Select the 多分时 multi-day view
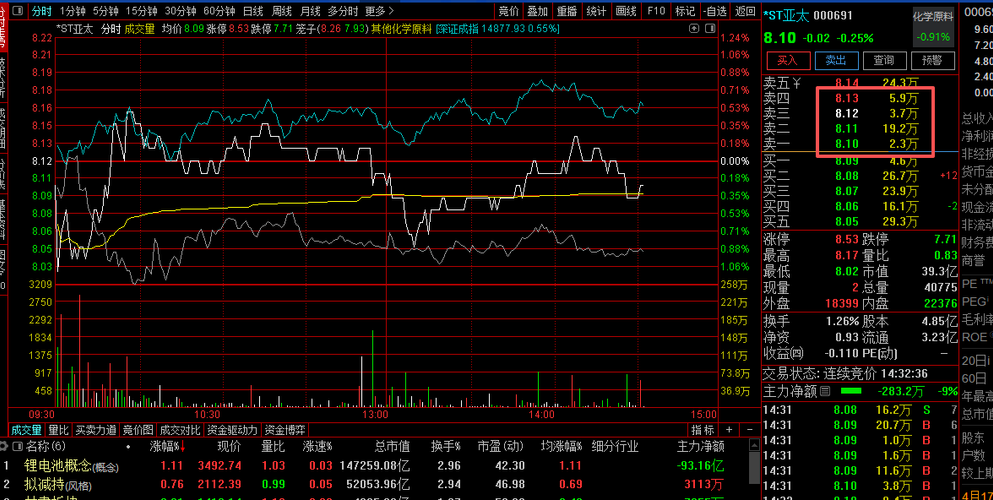This screenshot has height=500, width=993. 343,11
